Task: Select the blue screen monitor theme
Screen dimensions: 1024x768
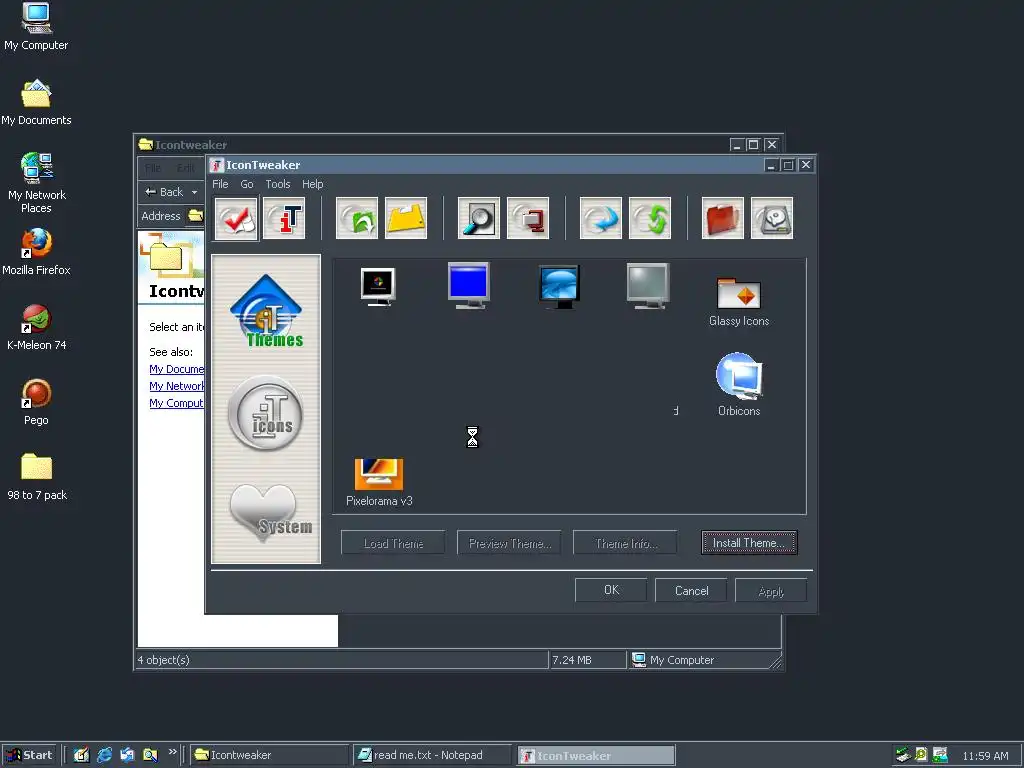Action: point(469,285)
